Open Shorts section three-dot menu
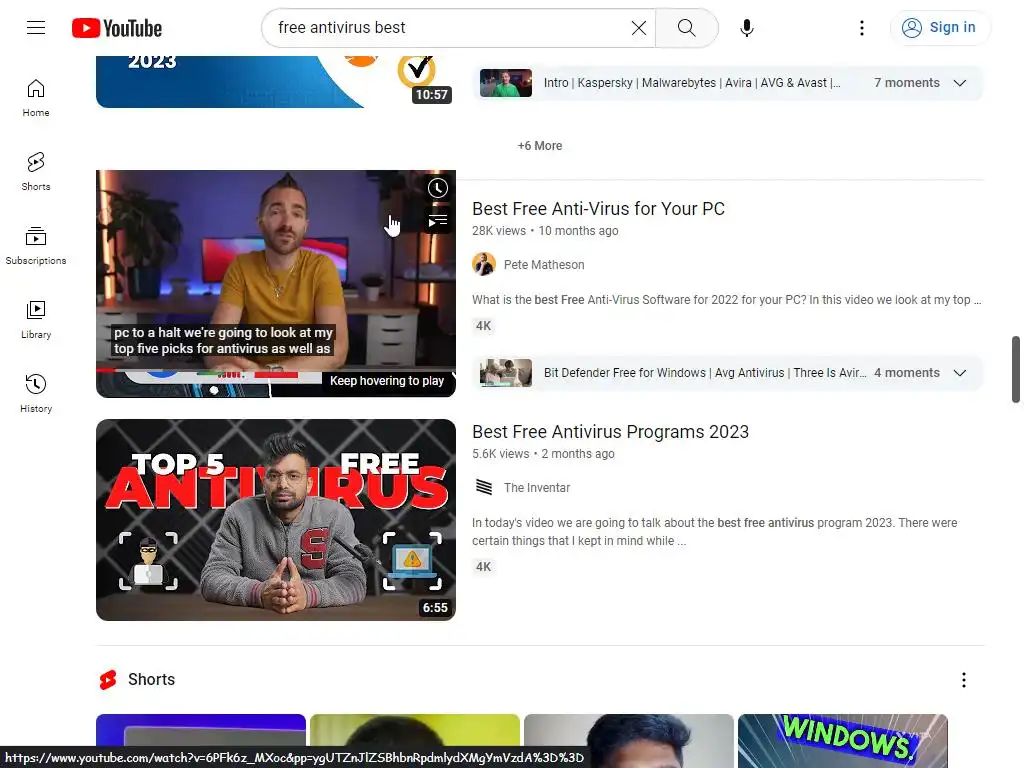 [x=963, y=680]
